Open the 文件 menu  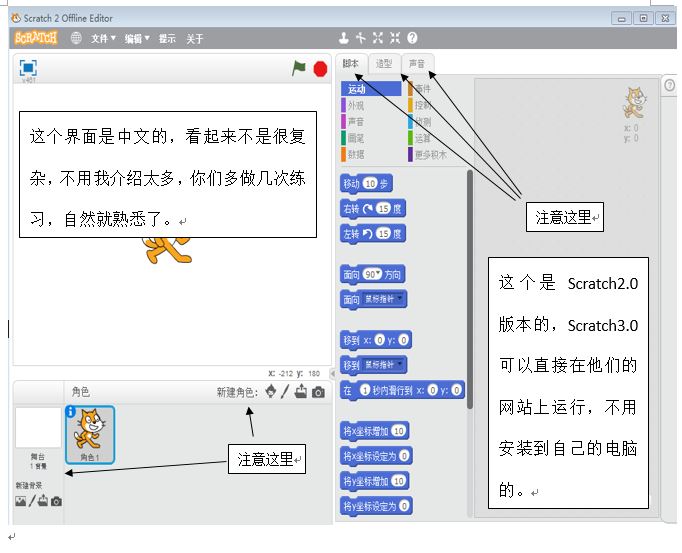click(x=103, y=39)
